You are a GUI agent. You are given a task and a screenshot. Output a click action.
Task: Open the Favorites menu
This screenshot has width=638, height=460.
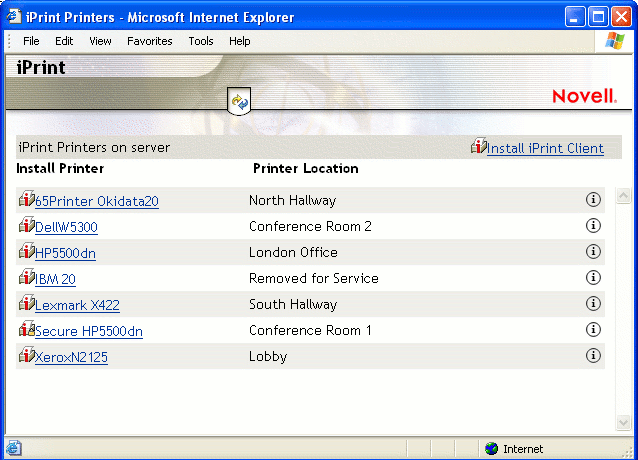pos(149,41)
